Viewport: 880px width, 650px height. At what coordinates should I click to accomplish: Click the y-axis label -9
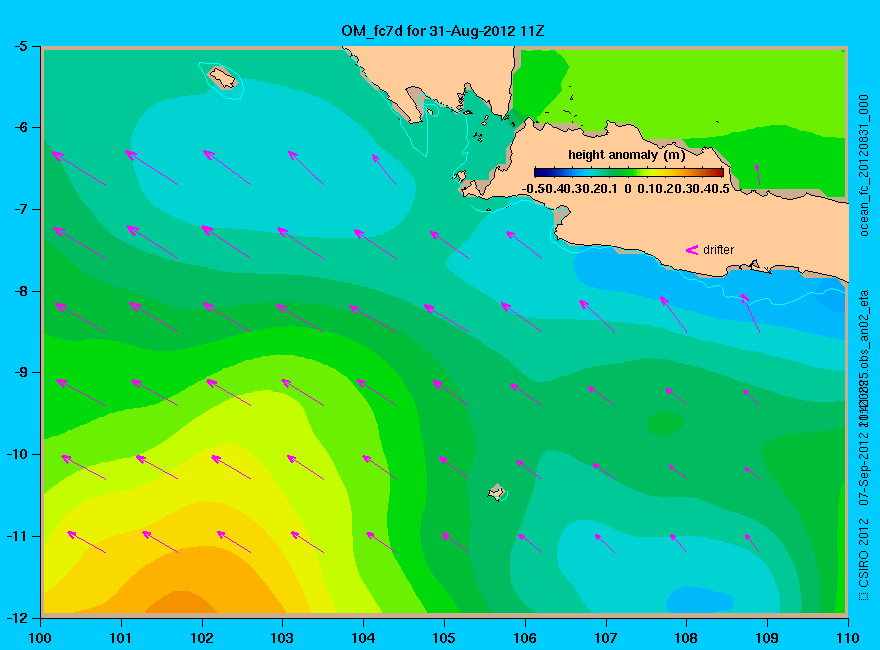click(x=21, y=373)
